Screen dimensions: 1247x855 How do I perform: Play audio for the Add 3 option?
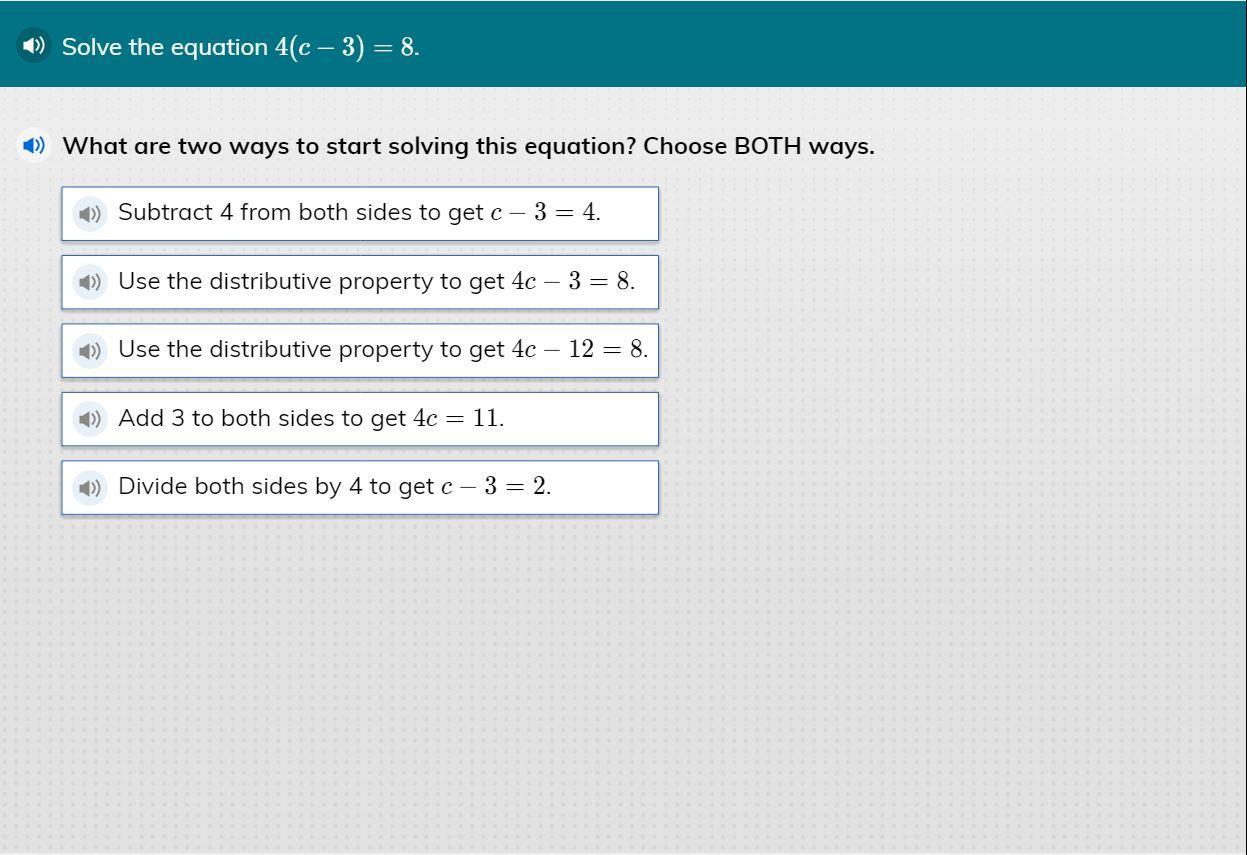pyautogui.click(x=90, y=419)
